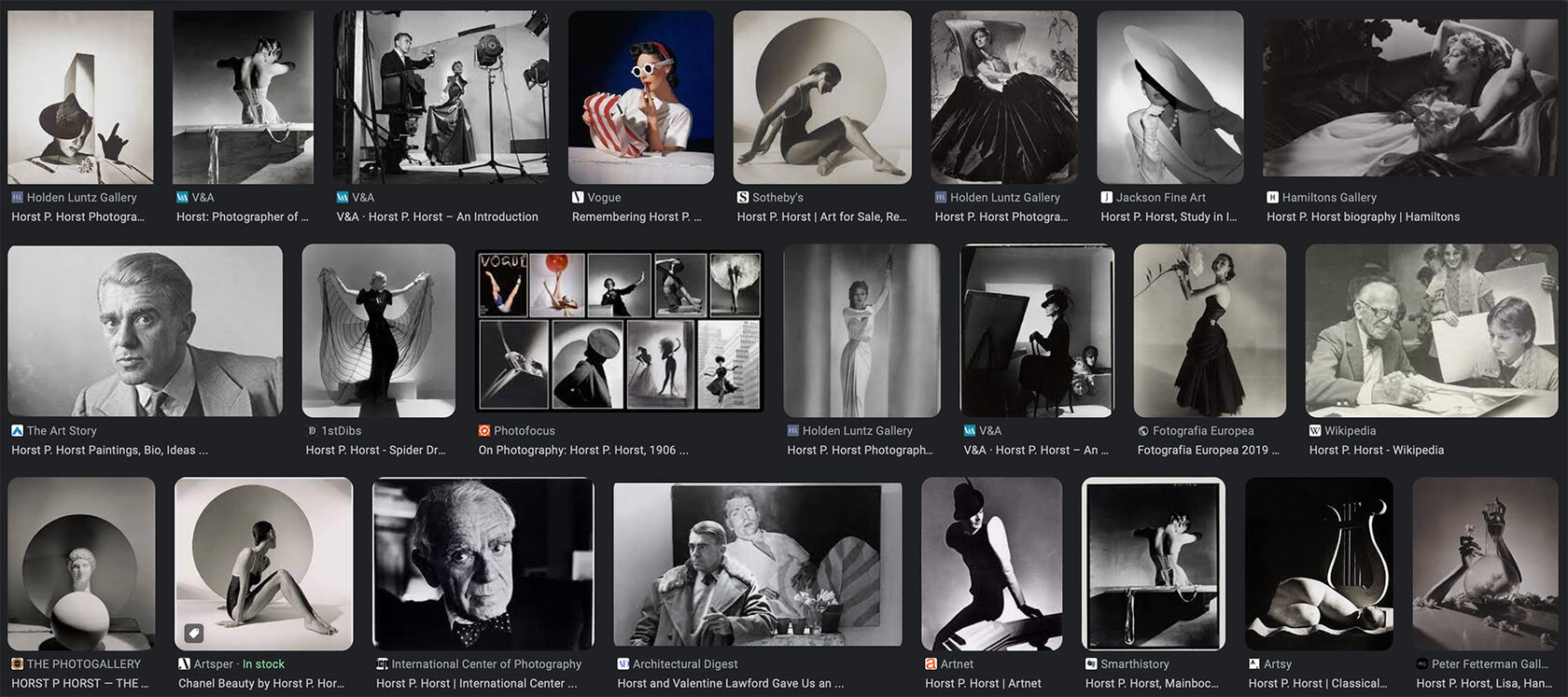
Task: Open 'Horst P. Horst | Classical...' Artsy link
Action: tap(1318, 683)
